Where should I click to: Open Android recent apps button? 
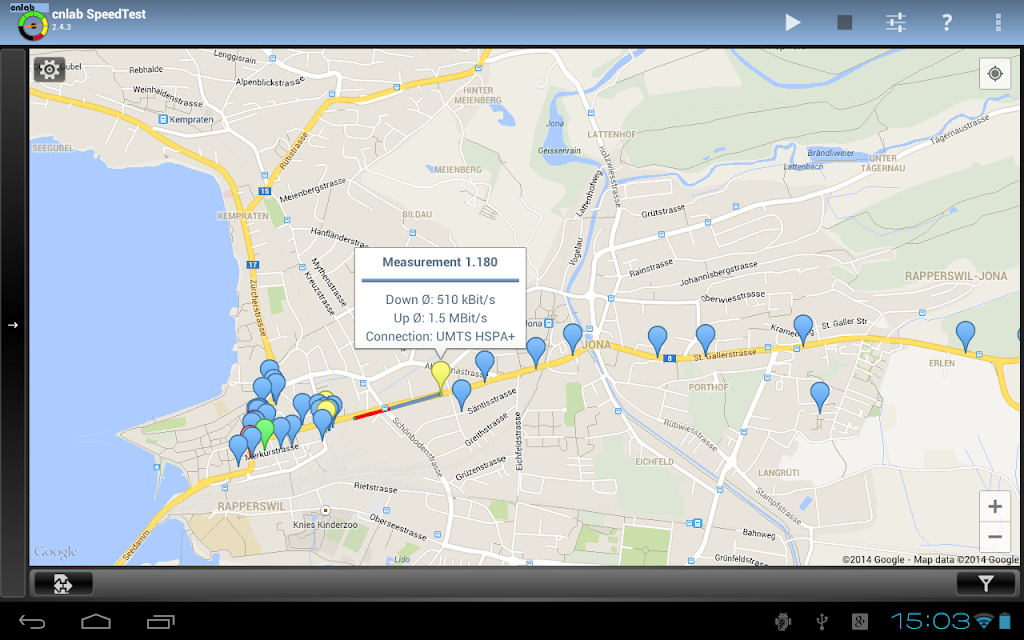[161, 621]
